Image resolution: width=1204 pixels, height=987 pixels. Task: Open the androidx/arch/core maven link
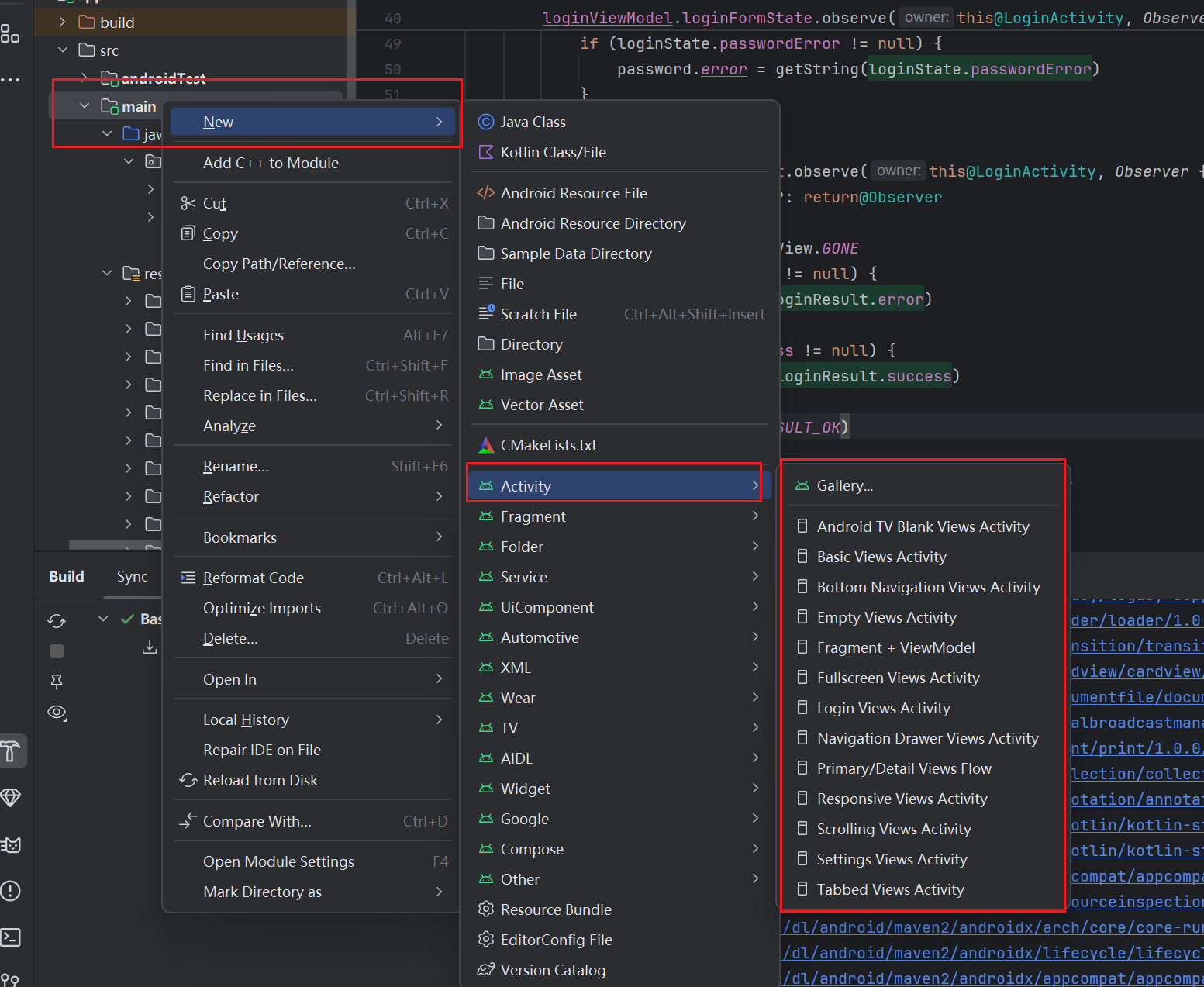(992, 927)
